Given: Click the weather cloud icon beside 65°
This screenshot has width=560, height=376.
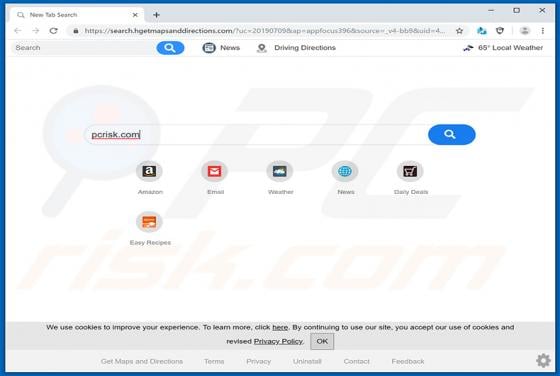Looking at the screenshot, I should point(468,48).
